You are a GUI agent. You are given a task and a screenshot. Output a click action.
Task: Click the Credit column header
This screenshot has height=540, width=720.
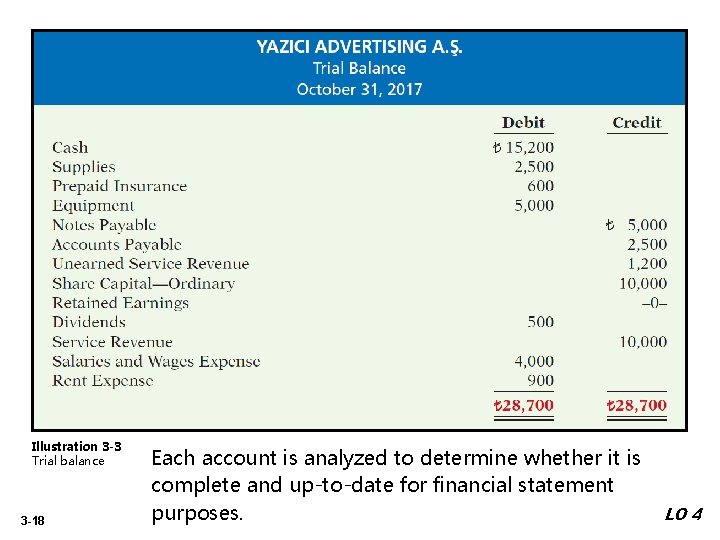pyautogui.click(x=637, y=123)
